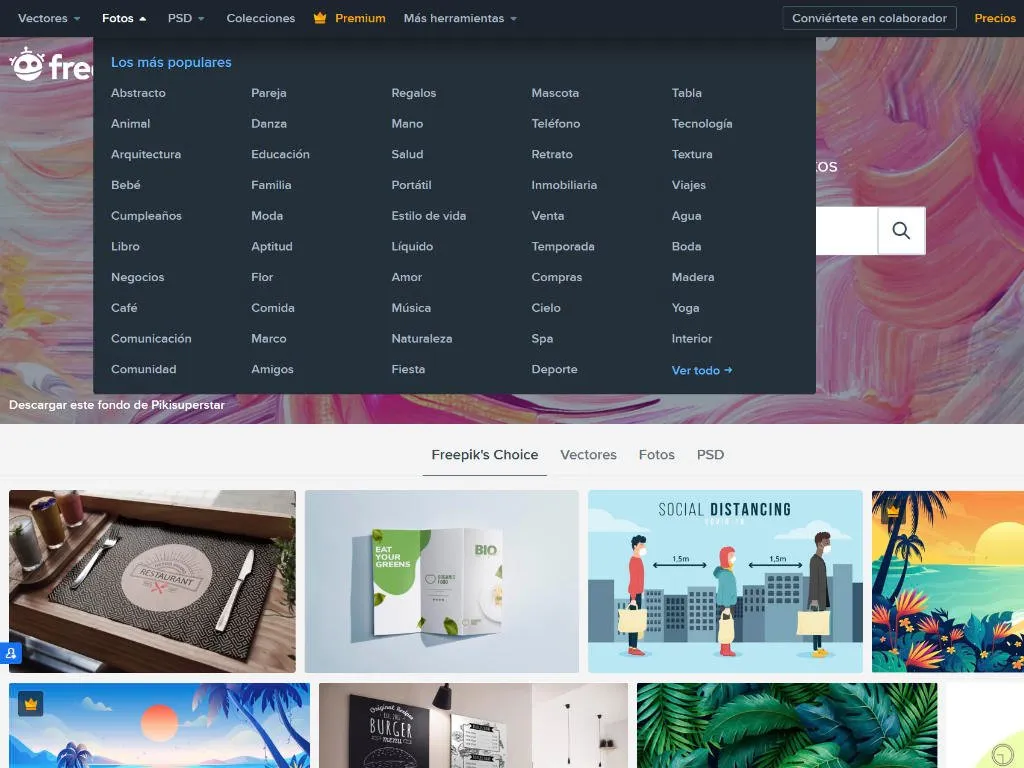Open the Social Distancing illustration thumbnail
The width and height of the screenshot is (1024, 768).
pos(725,581)
